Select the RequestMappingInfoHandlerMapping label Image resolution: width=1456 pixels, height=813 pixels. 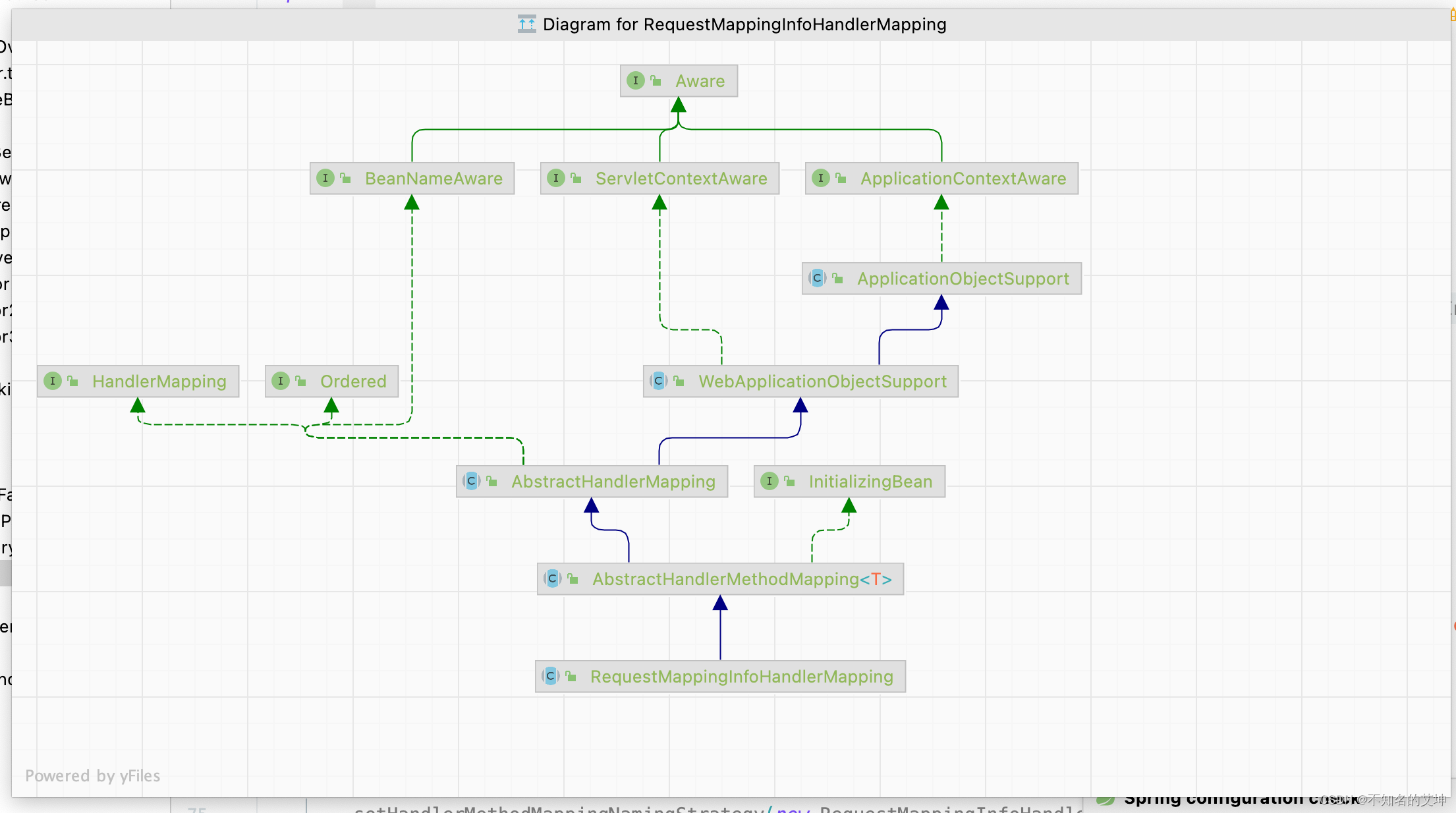point(742,677)
